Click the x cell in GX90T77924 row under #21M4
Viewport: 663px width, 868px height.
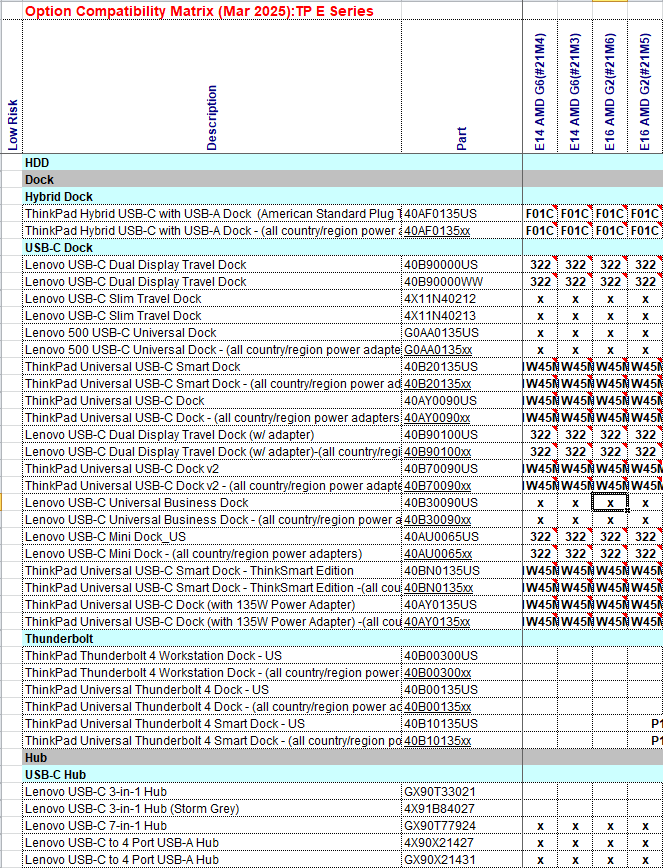point(540,825)
